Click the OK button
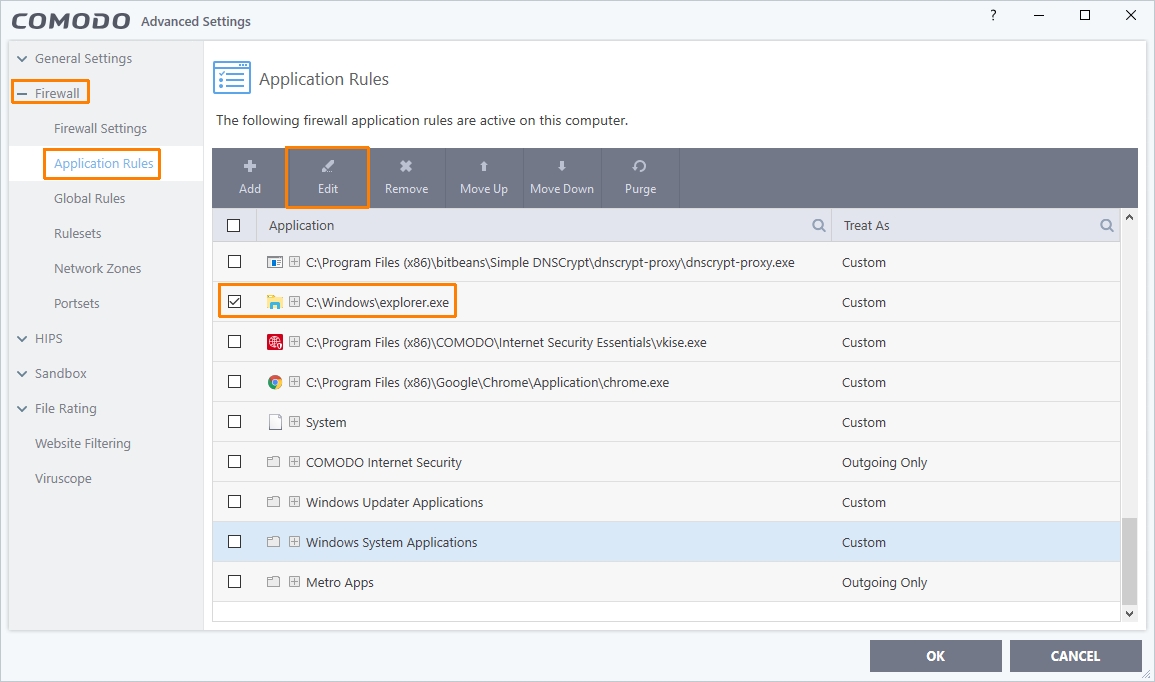This screenshot has width=1155, height=682. [x=935, y=656]
